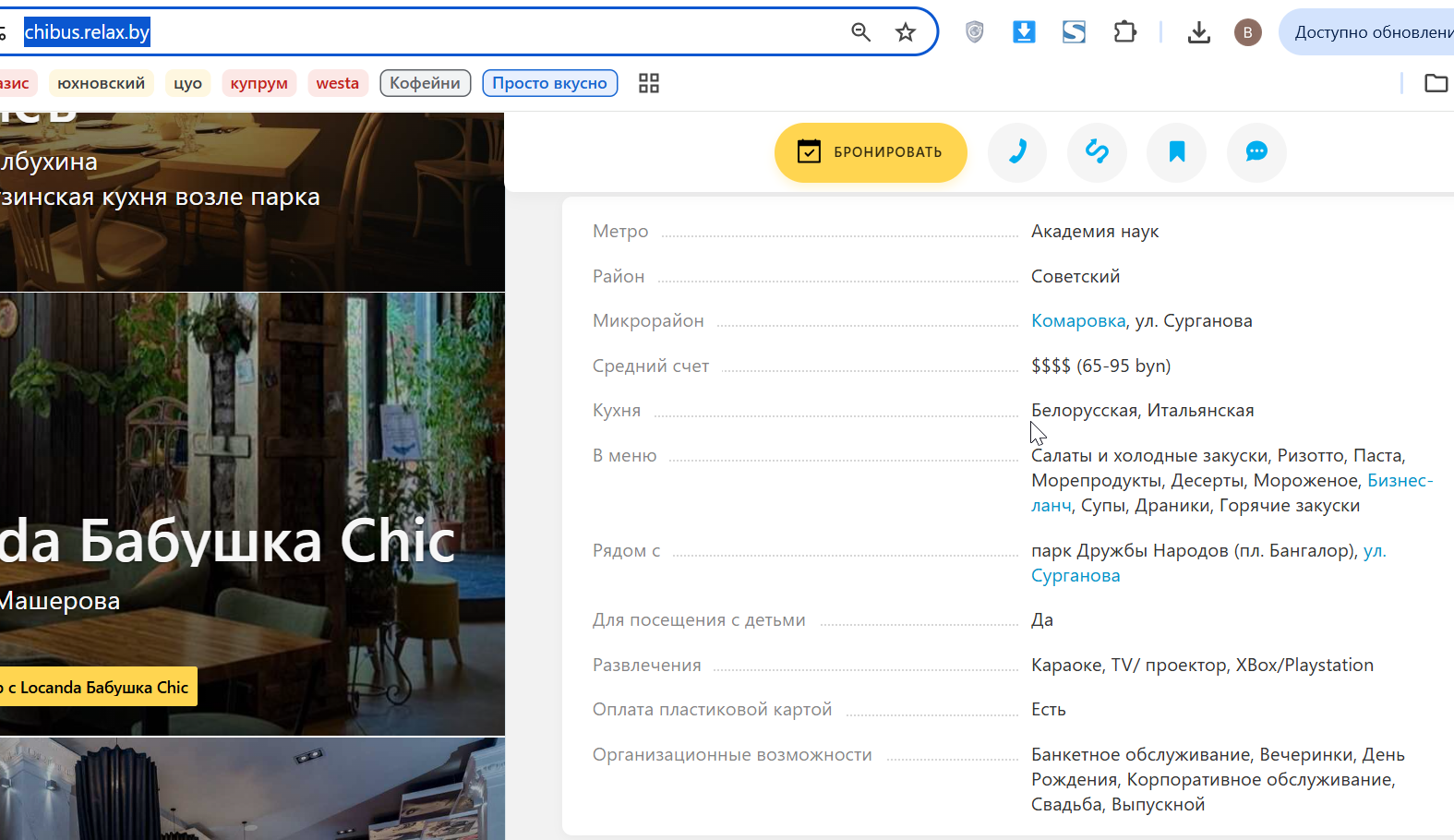Open the купрум bookmark

click(x=259, y=83)
